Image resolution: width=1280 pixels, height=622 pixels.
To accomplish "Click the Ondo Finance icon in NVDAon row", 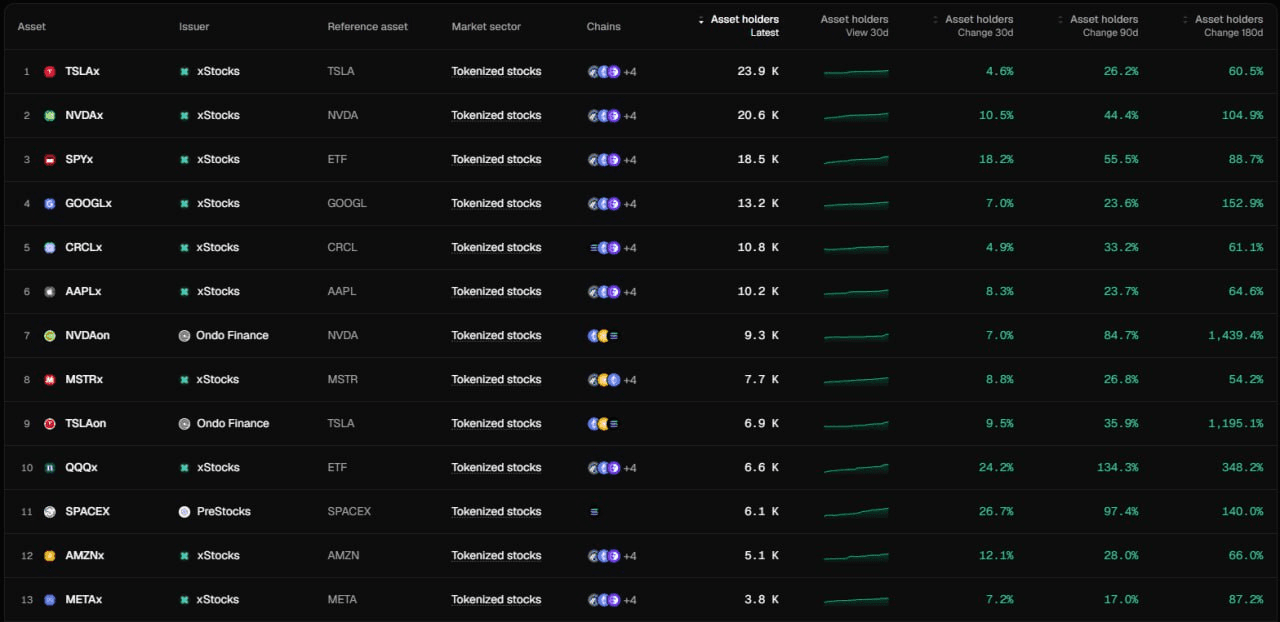I will pos(184,336).
